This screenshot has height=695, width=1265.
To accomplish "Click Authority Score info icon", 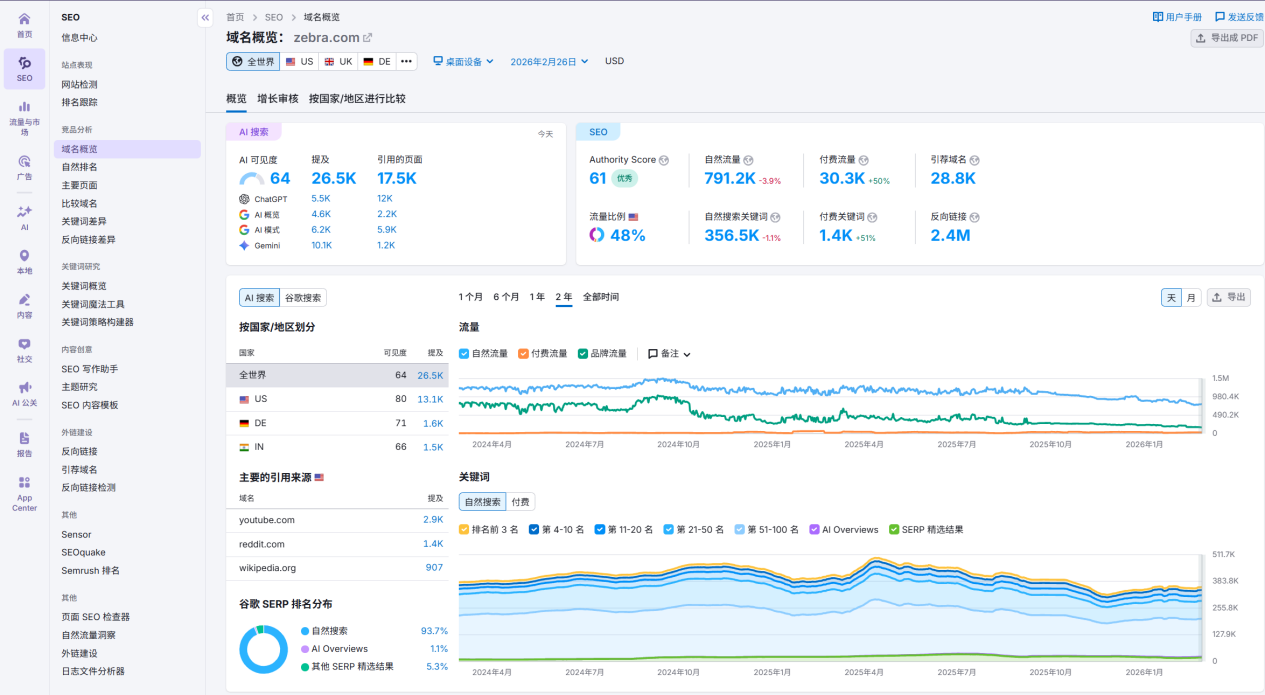I will pyautogui.click(x=664, y=160).
